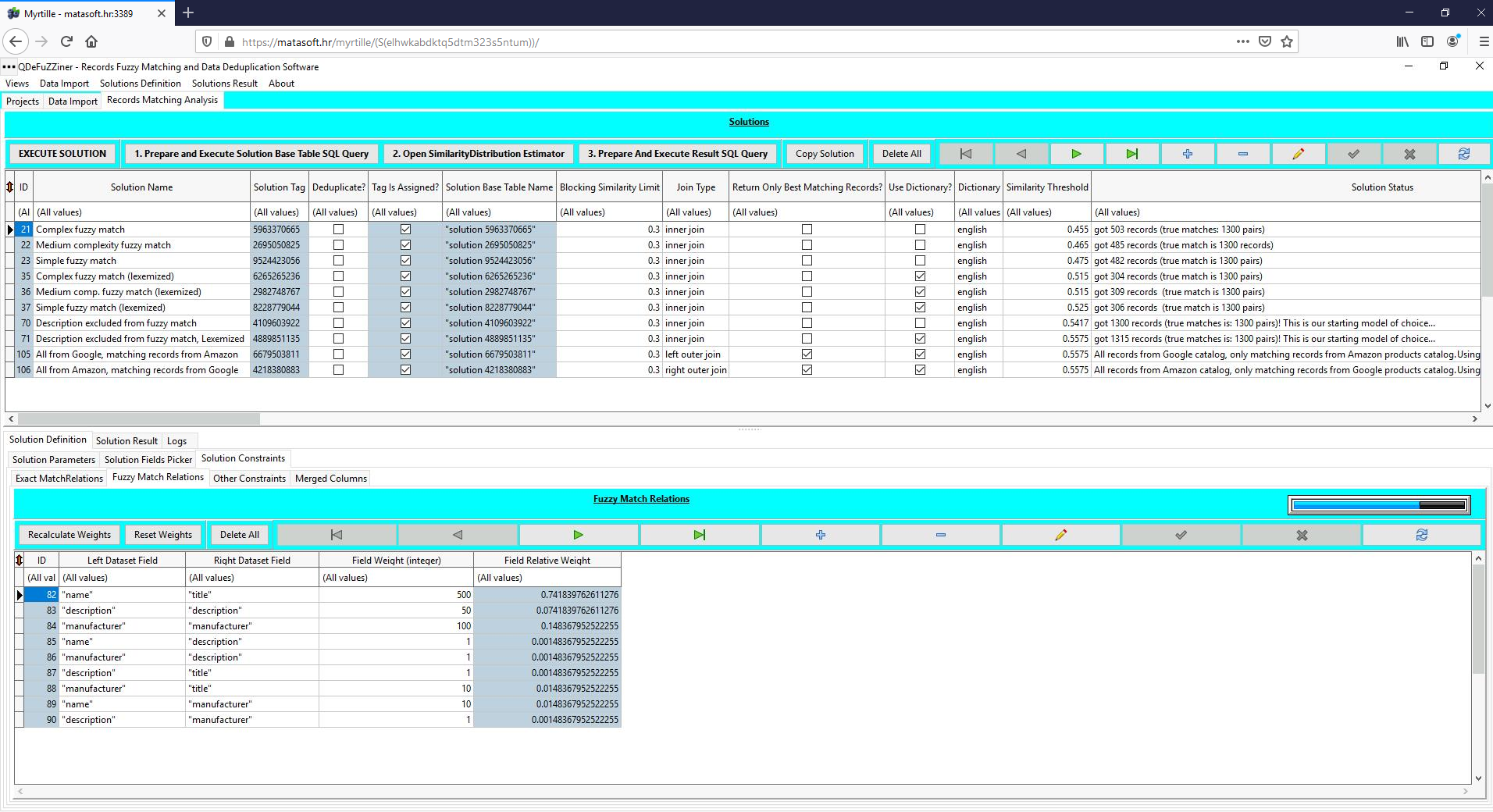Bookmark this page with star icon

pyautogui.click(x=1287, y=41)
